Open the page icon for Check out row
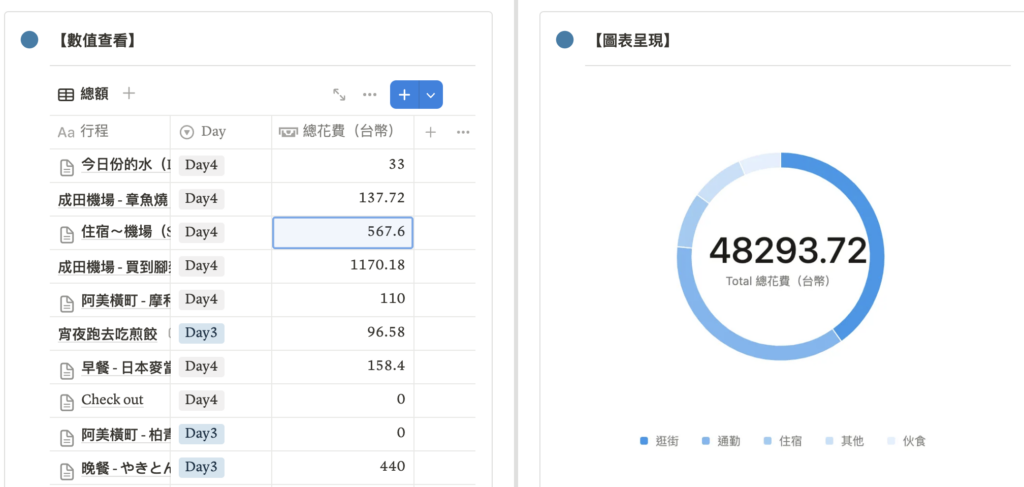This screenshot has height=487, width=1024. click(66, 400)
